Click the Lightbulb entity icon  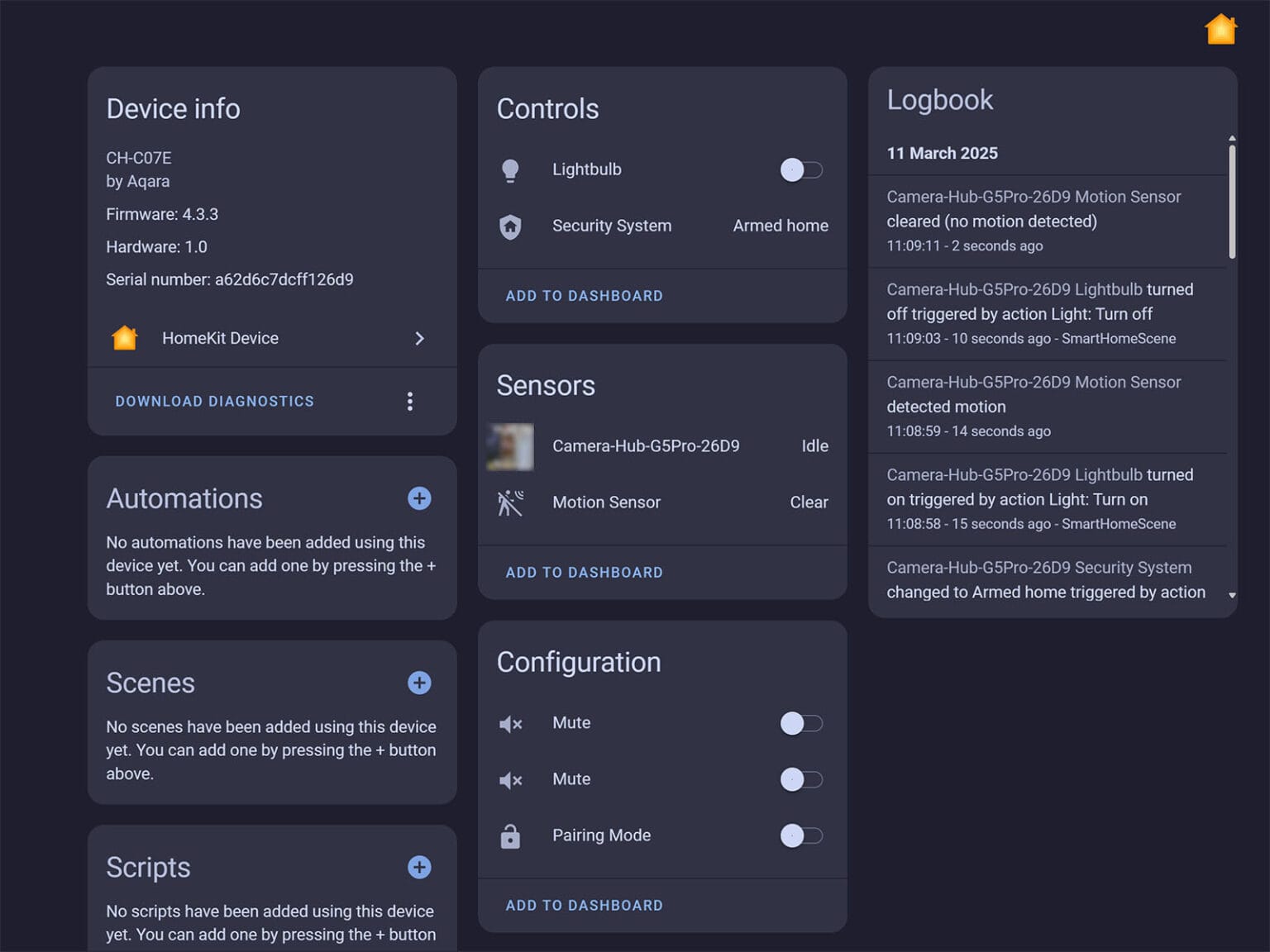click(x=510, y=170)
